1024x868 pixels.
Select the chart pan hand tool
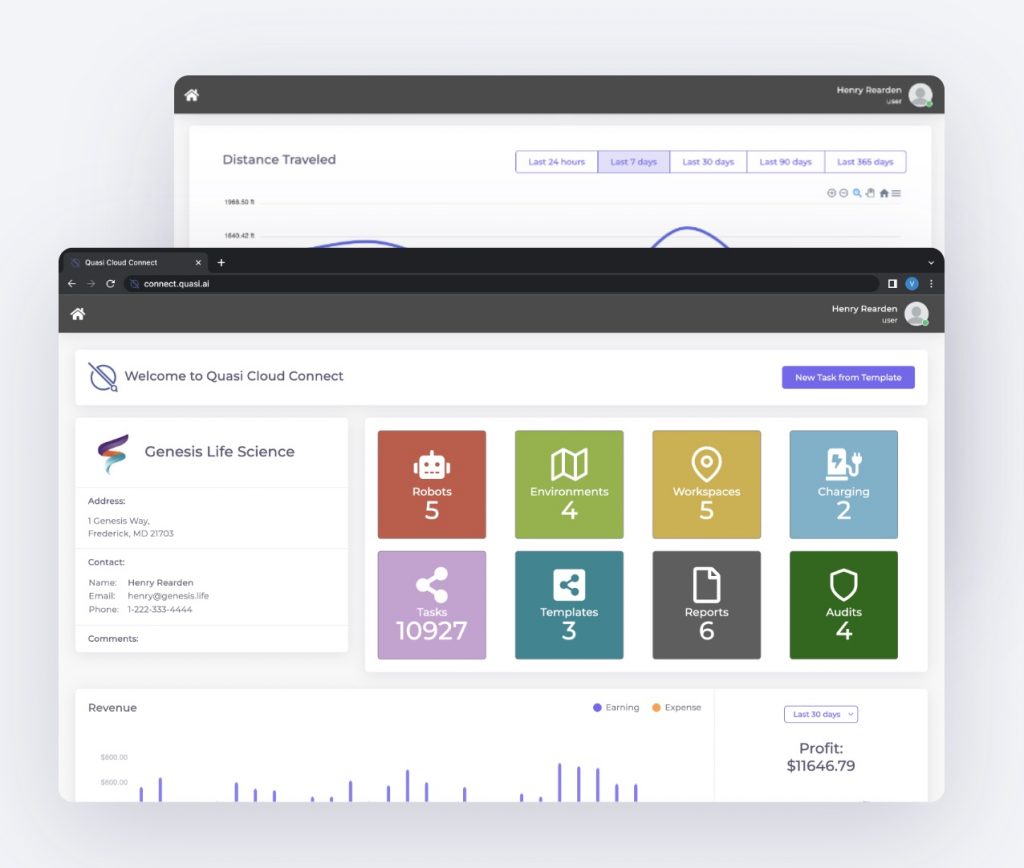coord(870,193)
